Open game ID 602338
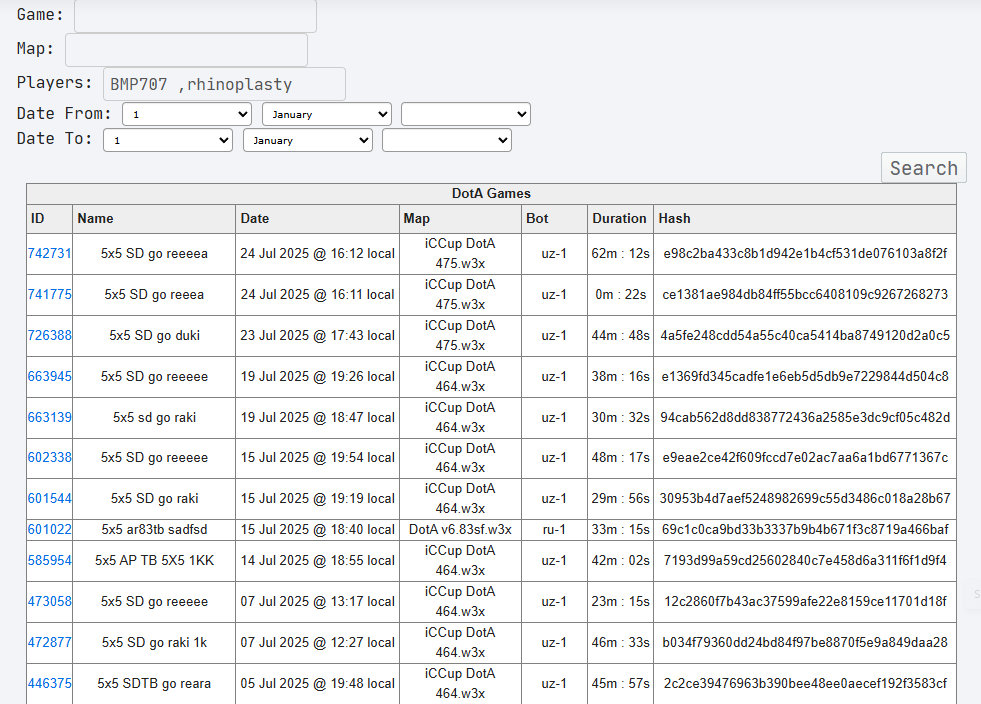Image resolution: width=981 pixels, height=704 pixels. click(x=49, y=457)
